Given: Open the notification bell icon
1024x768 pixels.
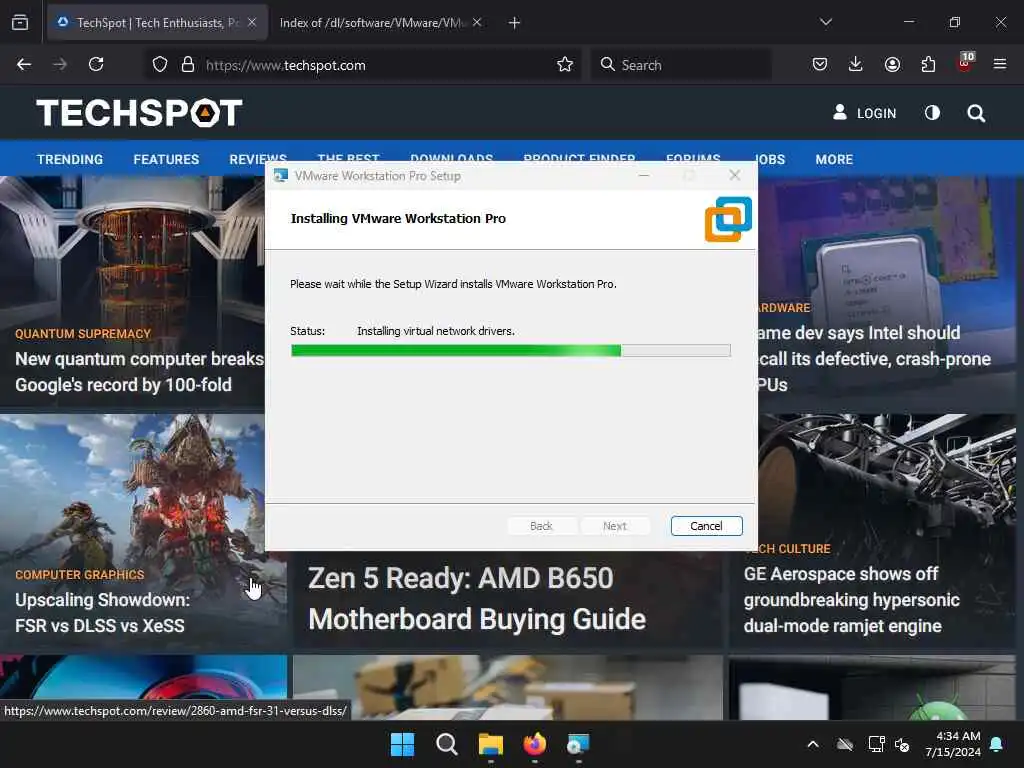Looking at the screenshot, I should (997, 744).
